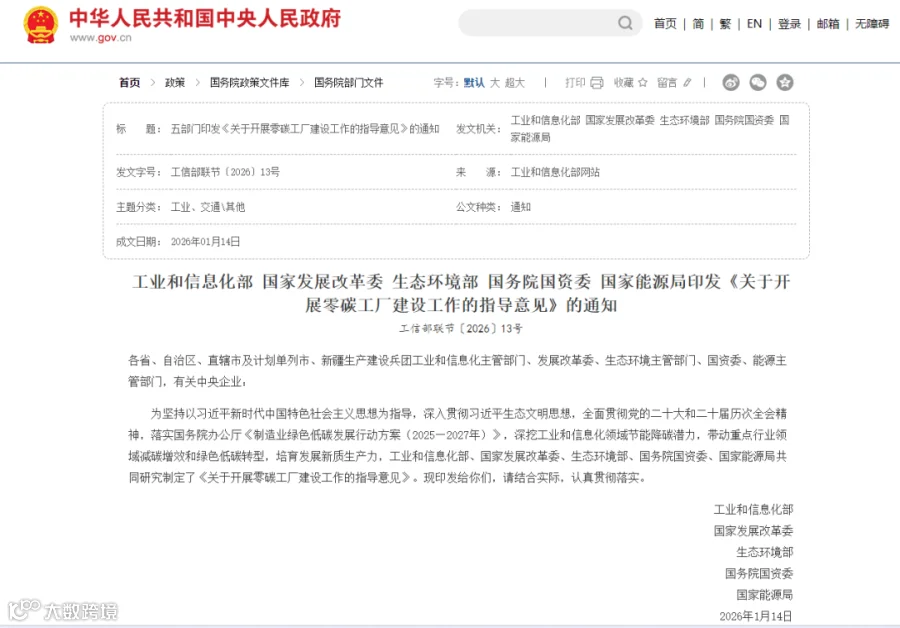Click signature date 2026年1月14日

pyautogui.click(x=756, y=616)
